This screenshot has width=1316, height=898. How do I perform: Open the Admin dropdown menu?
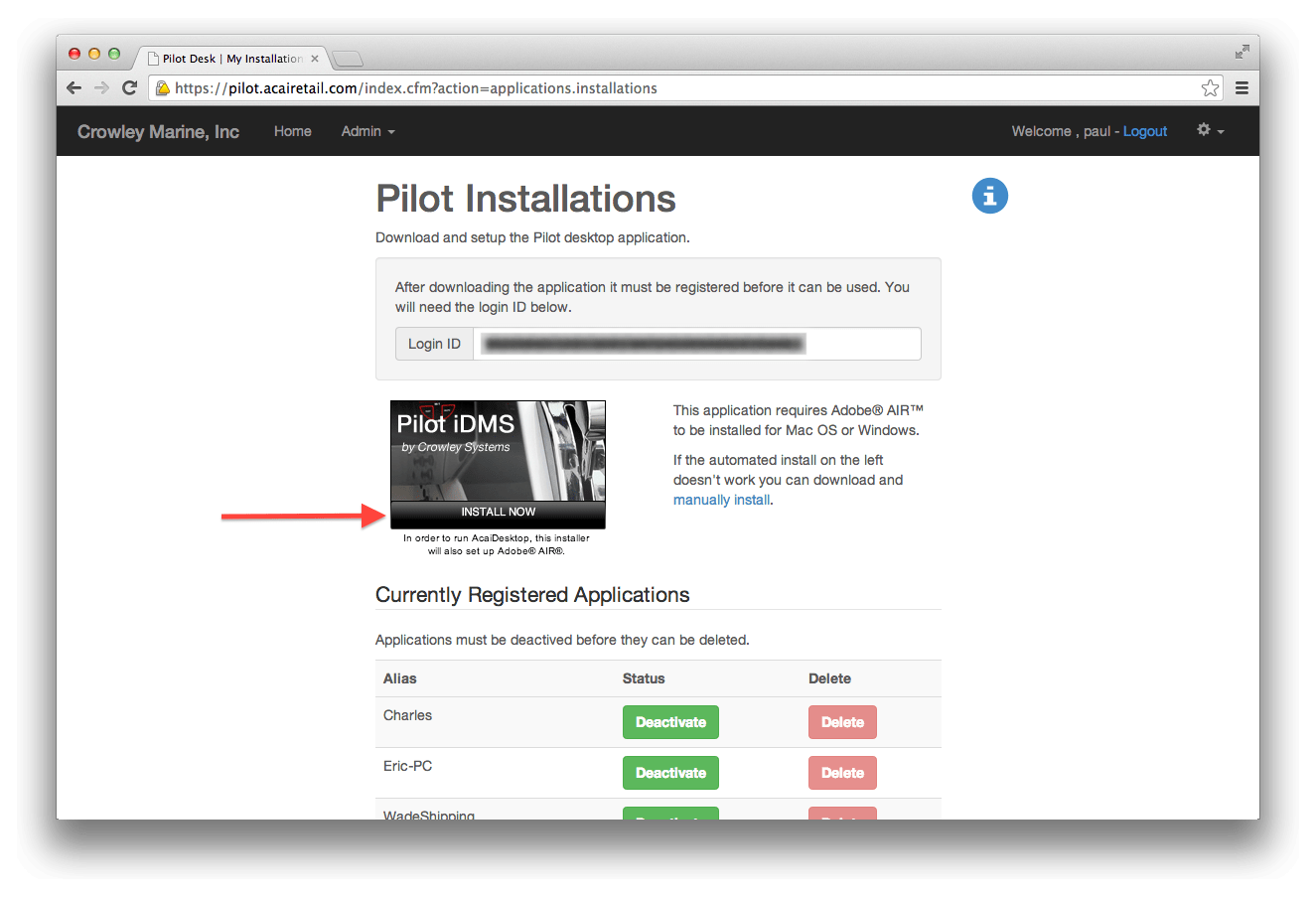(x=367, y=131)
